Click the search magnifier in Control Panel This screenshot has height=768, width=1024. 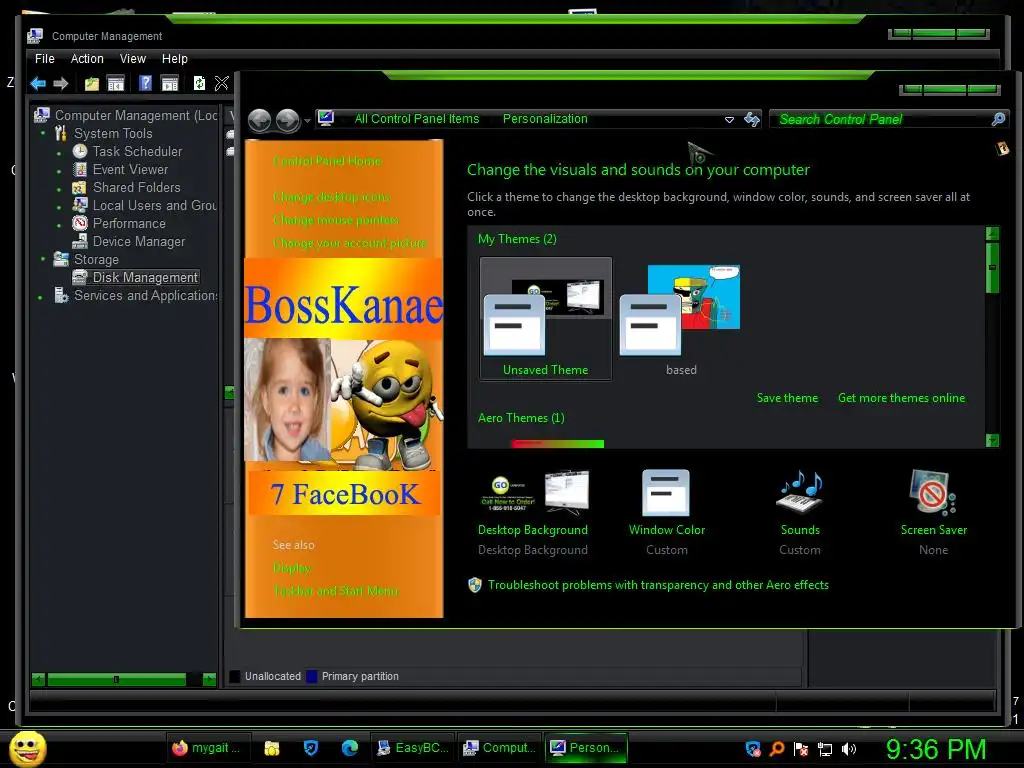pyautogui.click(x=998, y=119)
